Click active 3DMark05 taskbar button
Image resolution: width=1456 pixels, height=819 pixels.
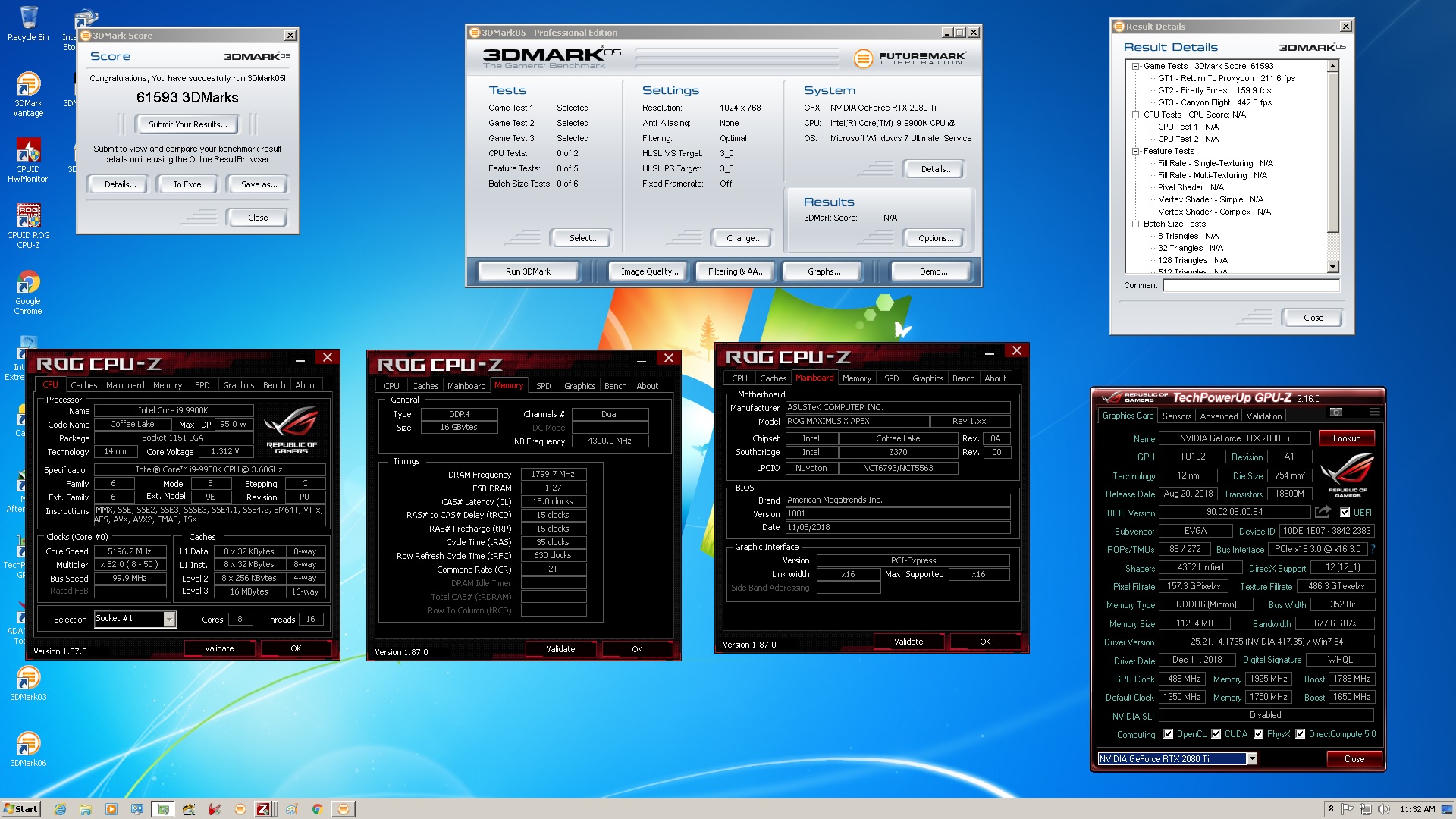[x=343, y=809]
